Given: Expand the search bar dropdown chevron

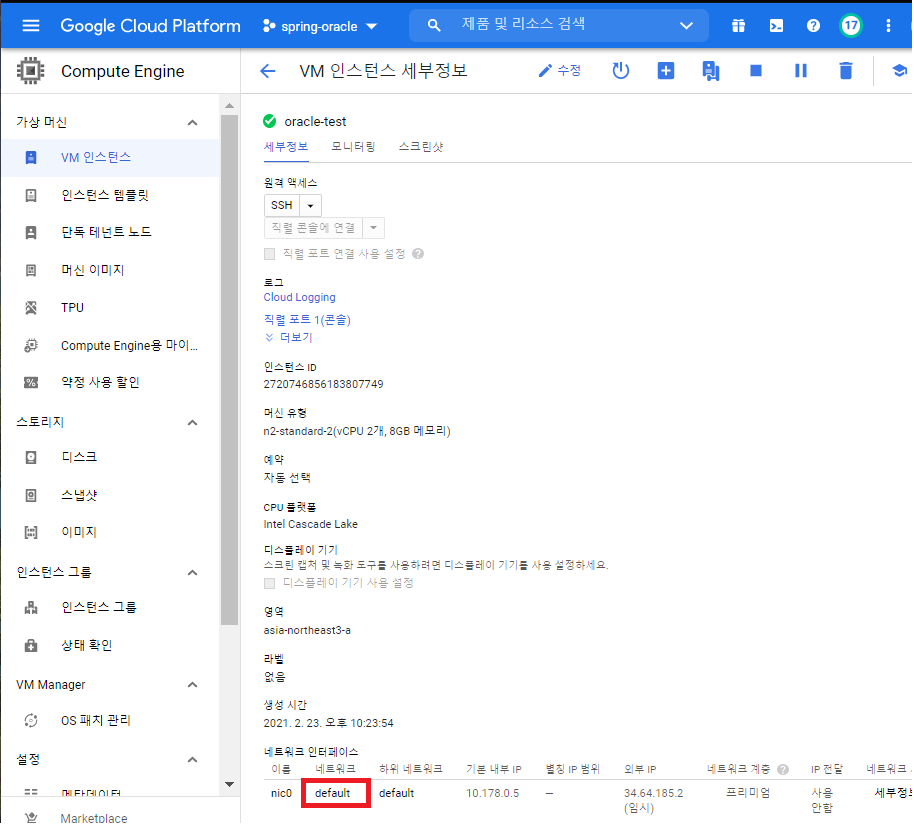Looking at the screenshot, I should pyautogui.click(x=686, y=26).
